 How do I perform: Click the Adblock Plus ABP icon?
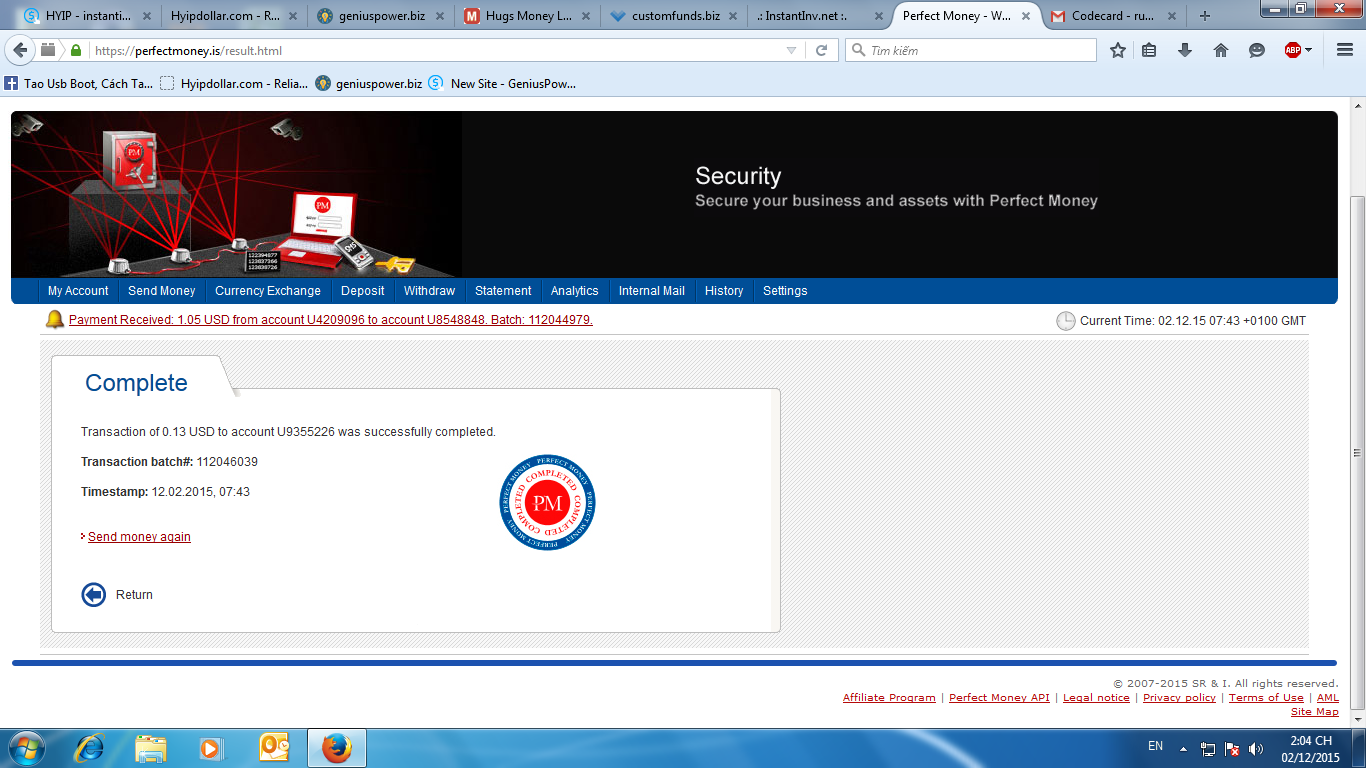point(1292,50)
